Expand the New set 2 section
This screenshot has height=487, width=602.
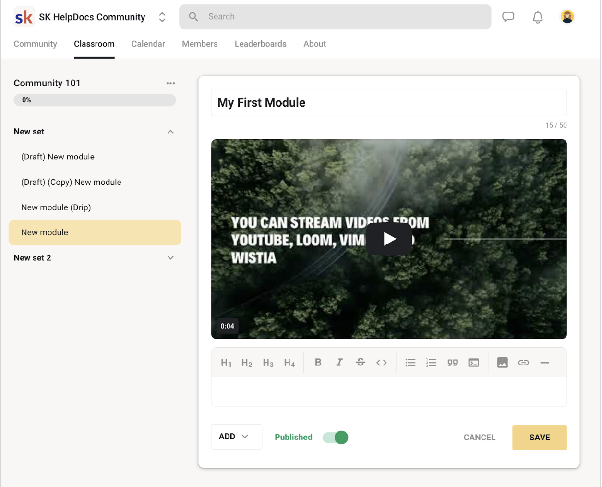[x=170, y=258]
